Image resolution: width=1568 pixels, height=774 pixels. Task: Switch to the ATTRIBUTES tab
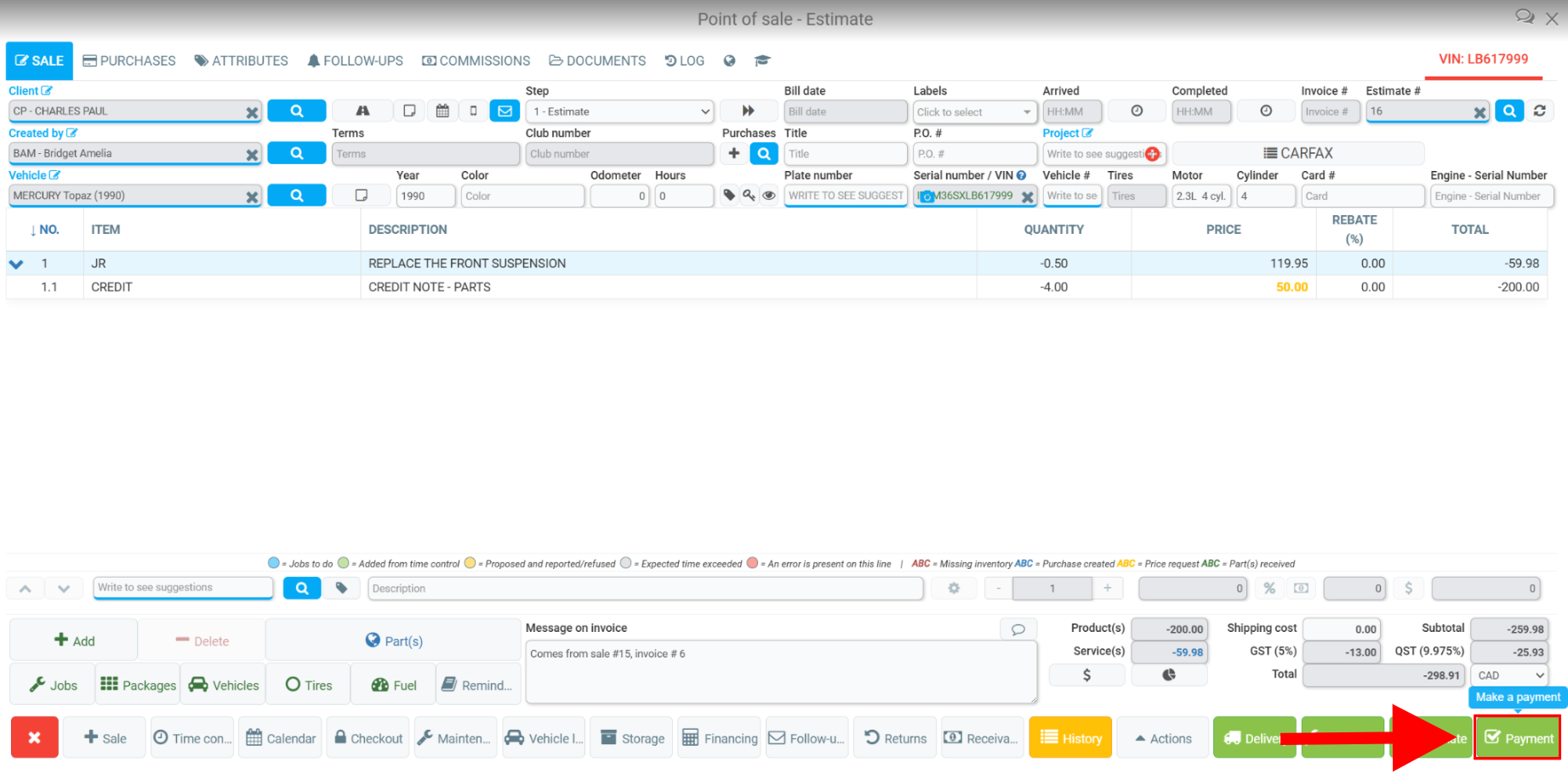242,60
